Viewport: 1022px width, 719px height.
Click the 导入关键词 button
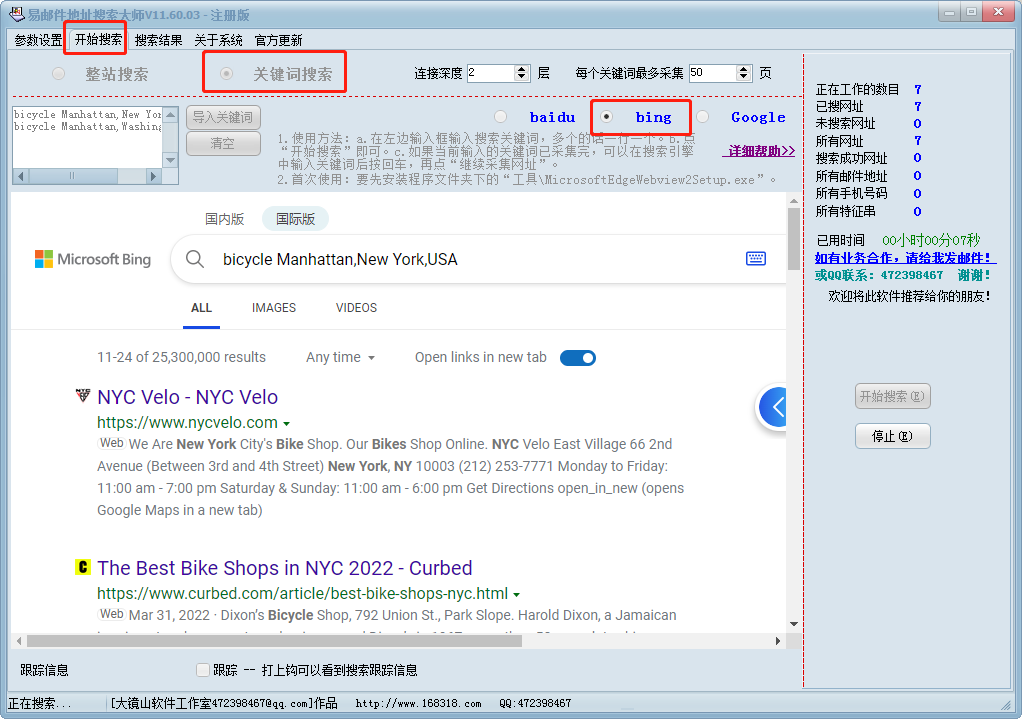tap(223, 117)
